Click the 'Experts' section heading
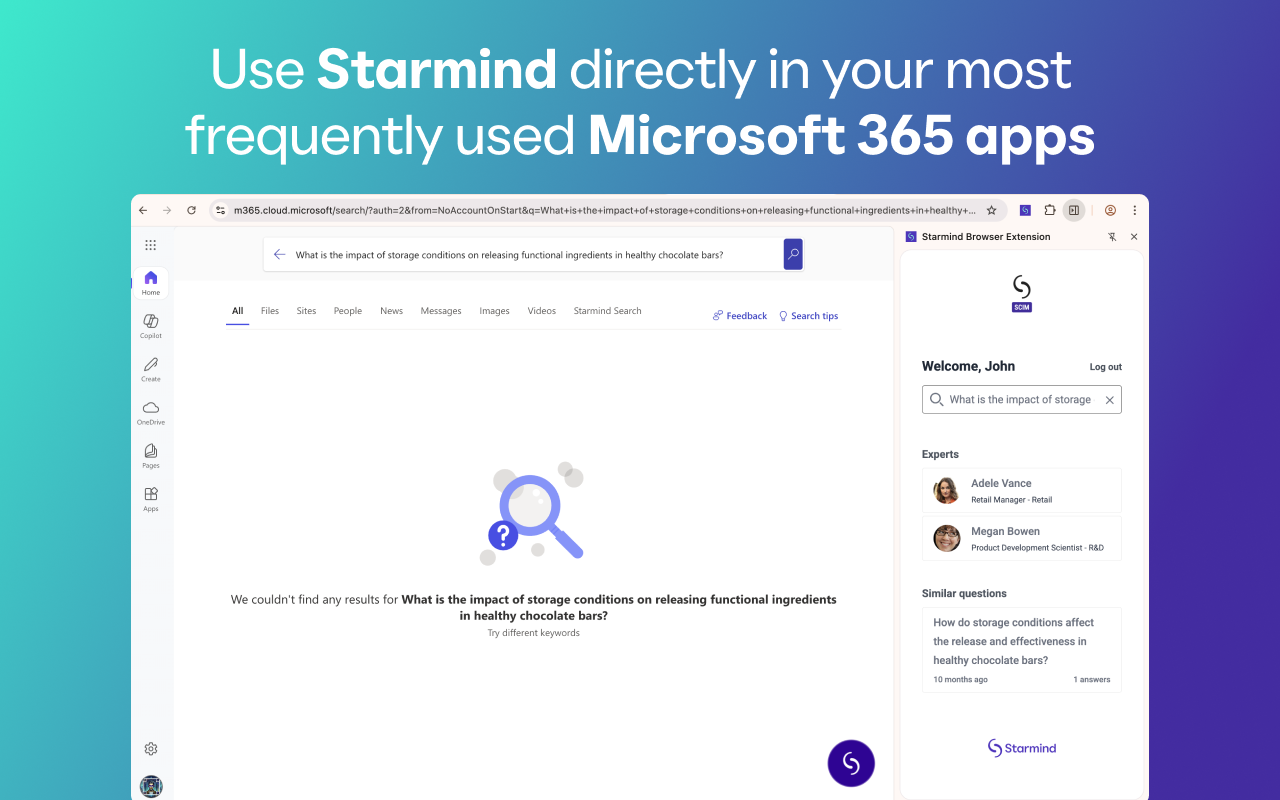The image size is (1280, 800). (x=940, y=454)
